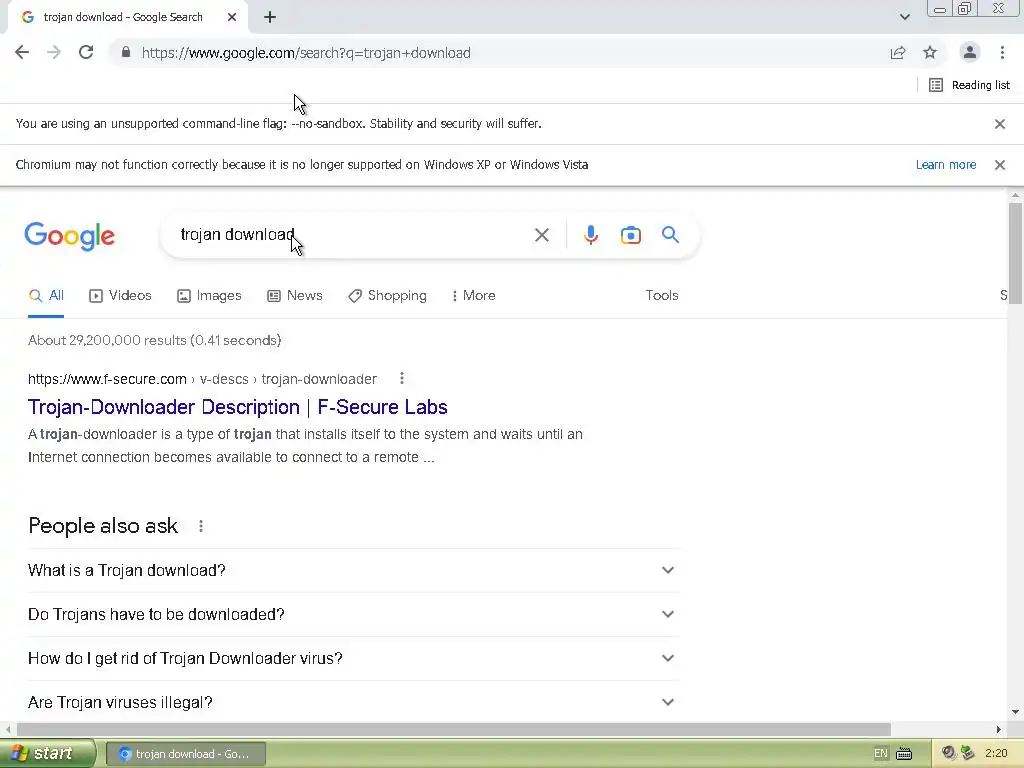
Task: Switch to Images results tab
Action: pyautogui.click(x=209, y=296)
